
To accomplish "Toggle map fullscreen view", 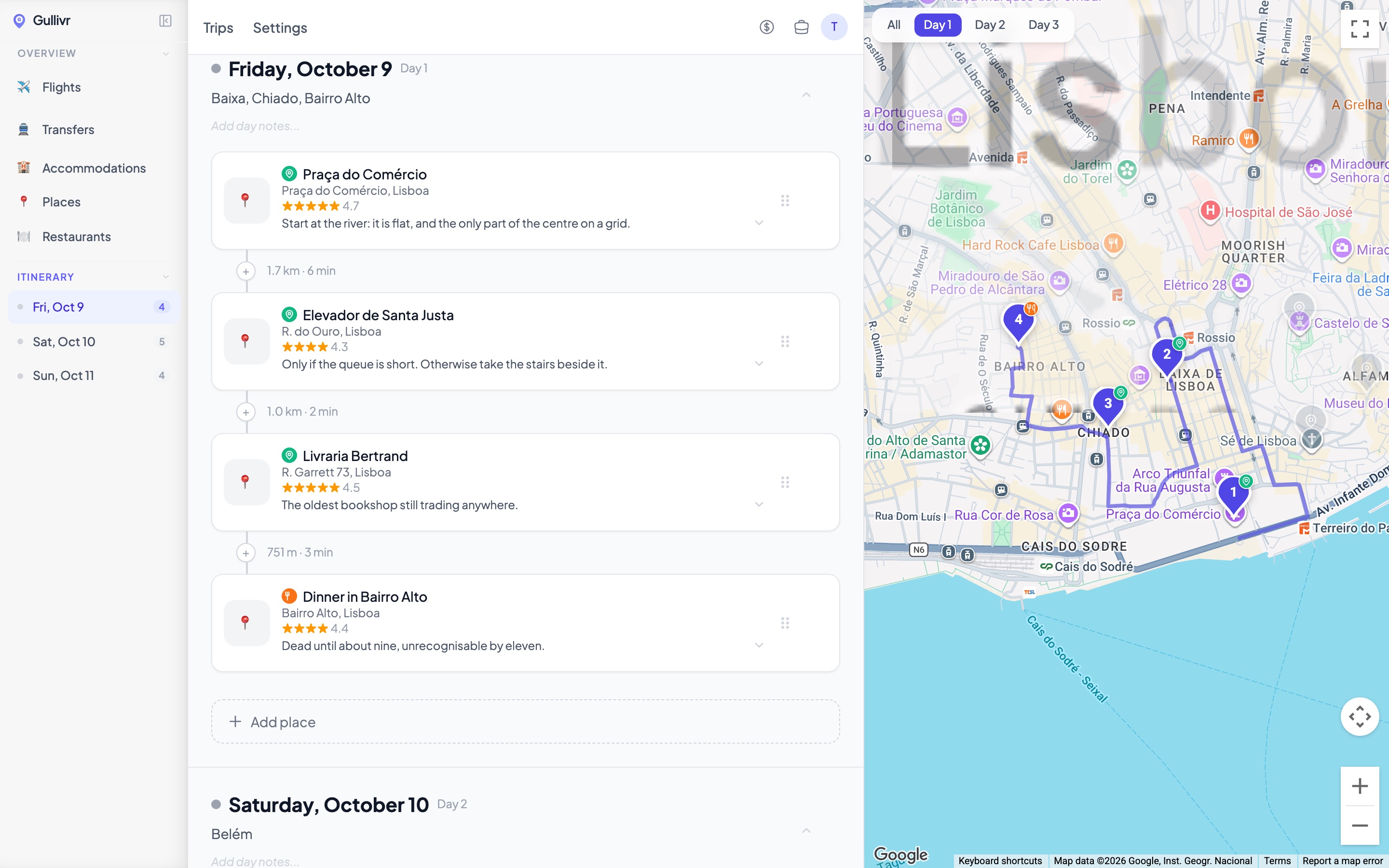I will tap(1360, 29).
